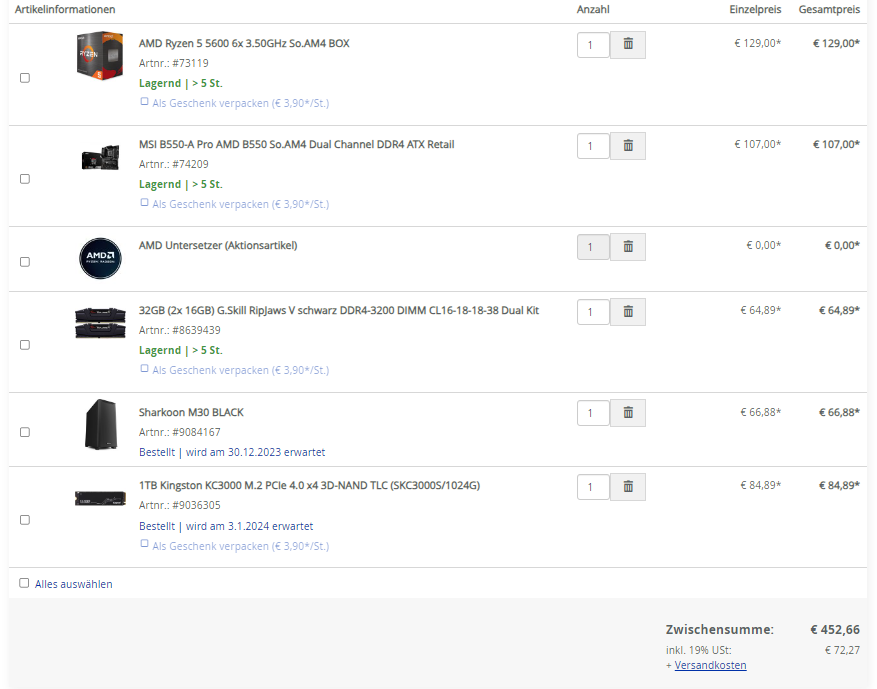This screenshot has width=877, height=689.
Task: Click the Sharkoon case thumbnail
Action: point(101,424)
